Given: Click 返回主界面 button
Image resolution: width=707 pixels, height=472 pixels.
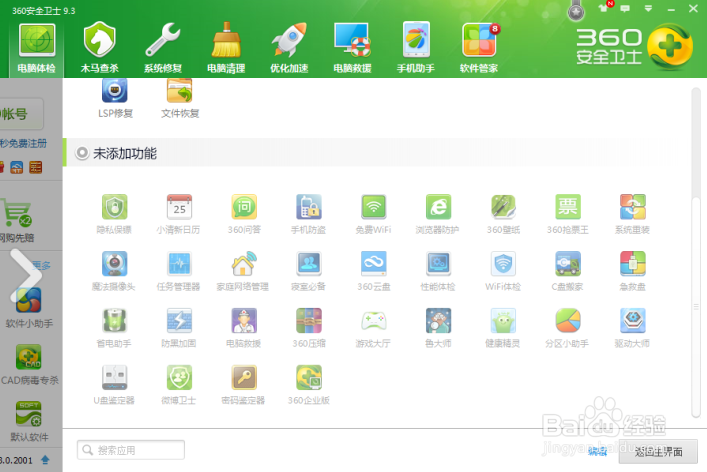Looking at the screenshot, I should (x=658, y=451).
